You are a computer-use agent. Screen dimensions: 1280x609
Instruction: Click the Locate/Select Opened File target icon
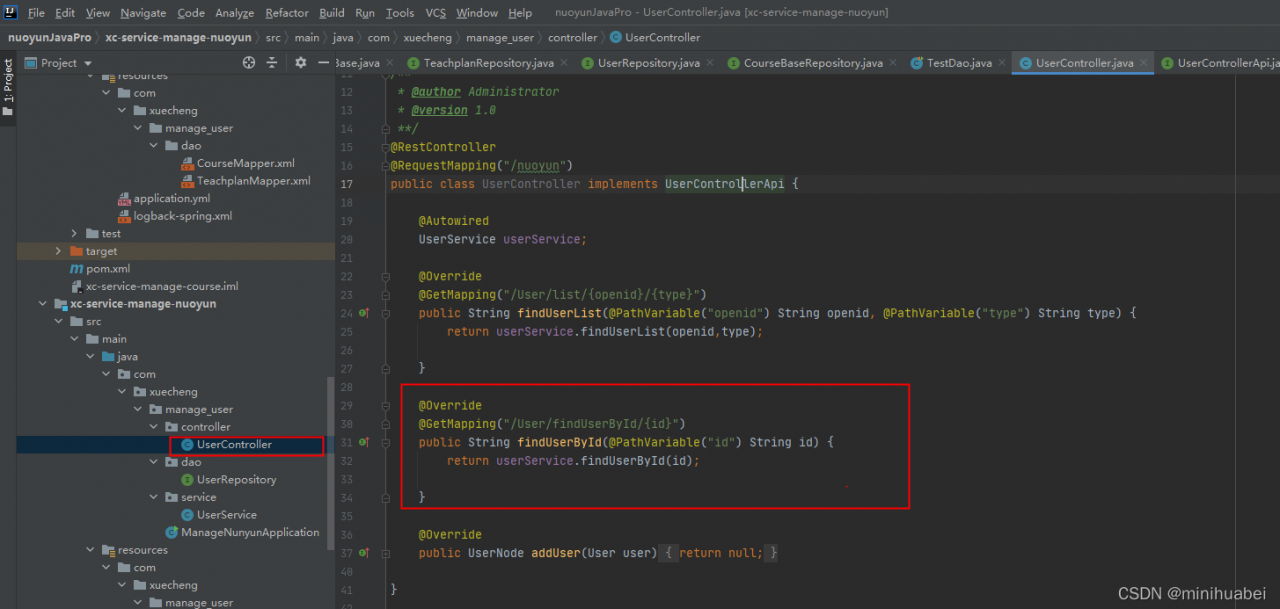(x=249, y=63)
